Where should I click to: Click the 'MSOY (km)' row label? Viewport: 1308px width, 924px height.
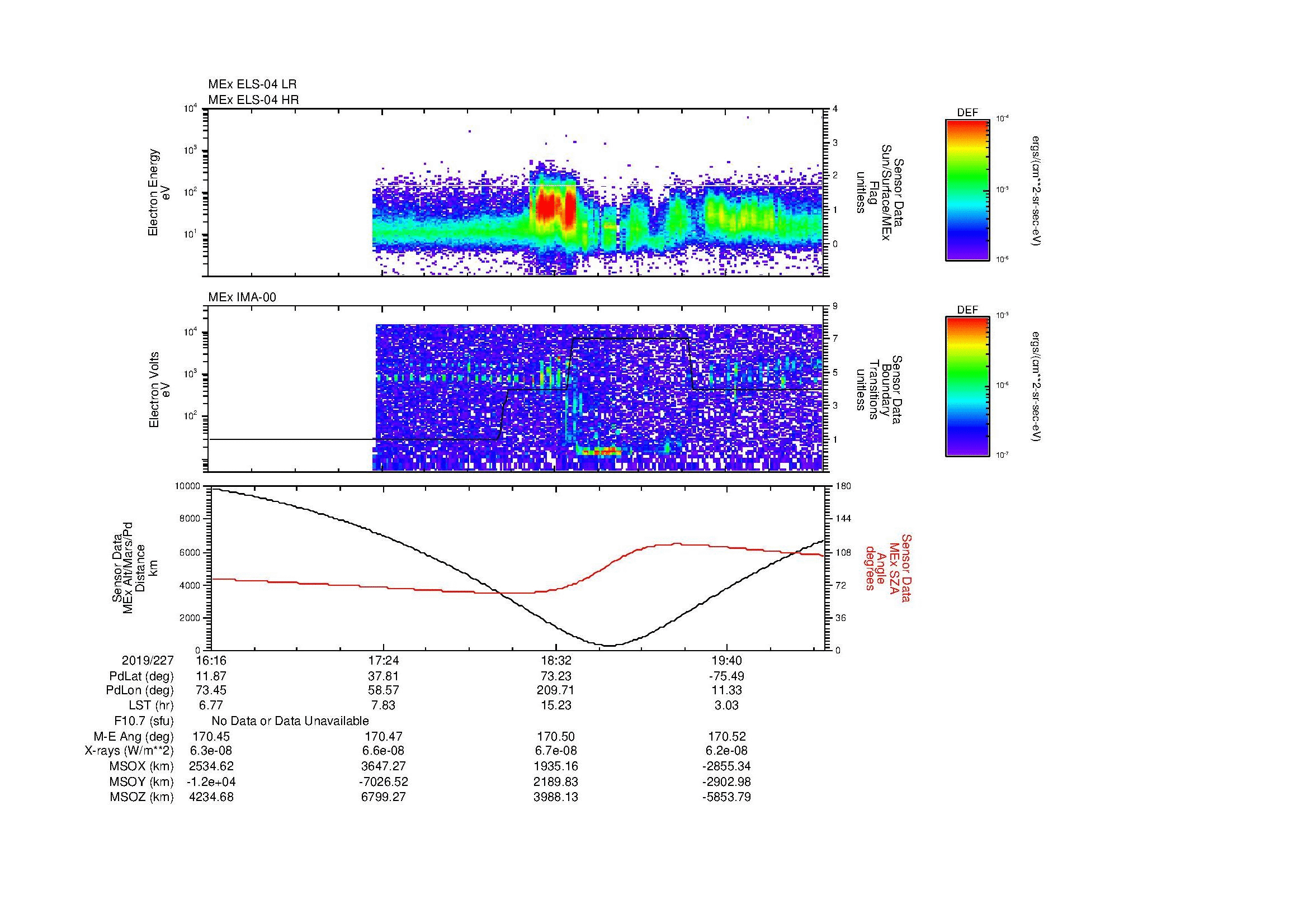tap(141, 781)
